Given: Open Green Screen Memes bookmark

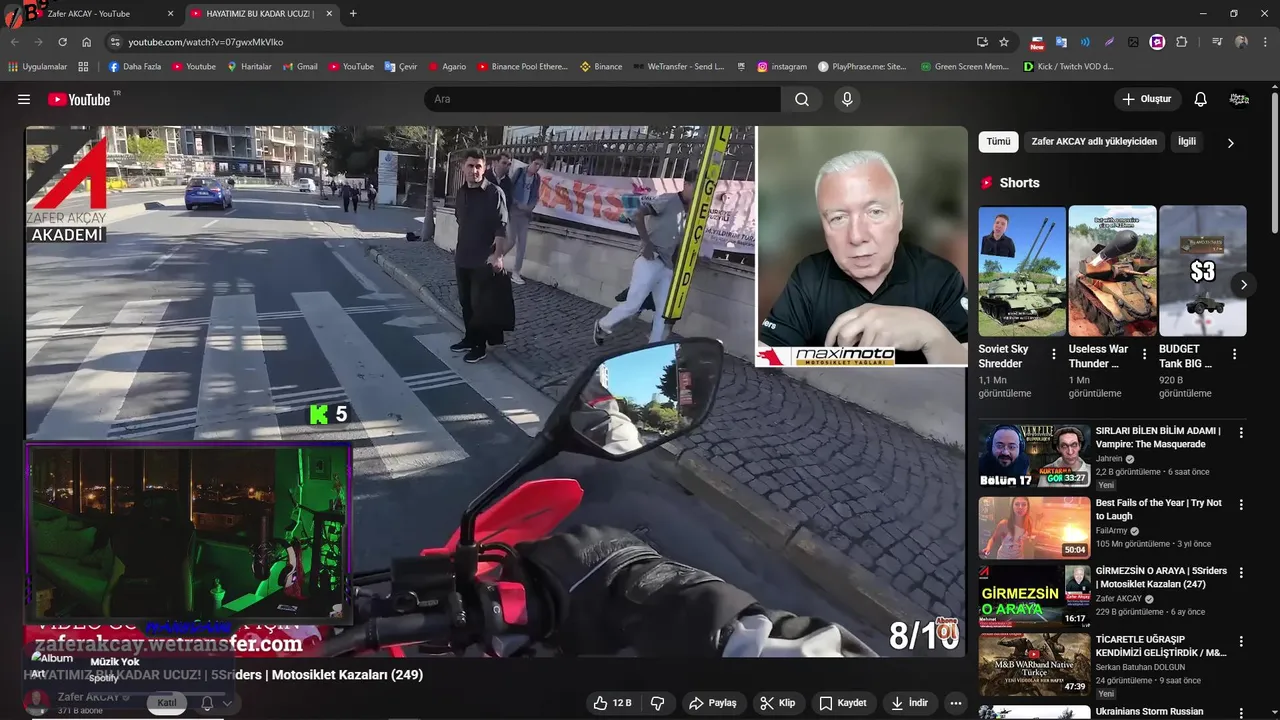Looking at the screenshot, I should point(964,67).
